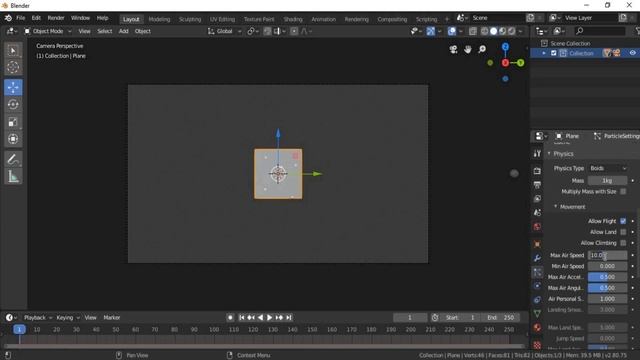This screenshot has height=360, width=640.
Task: Click the Select menu in viewport header
Action: point(104,31)
